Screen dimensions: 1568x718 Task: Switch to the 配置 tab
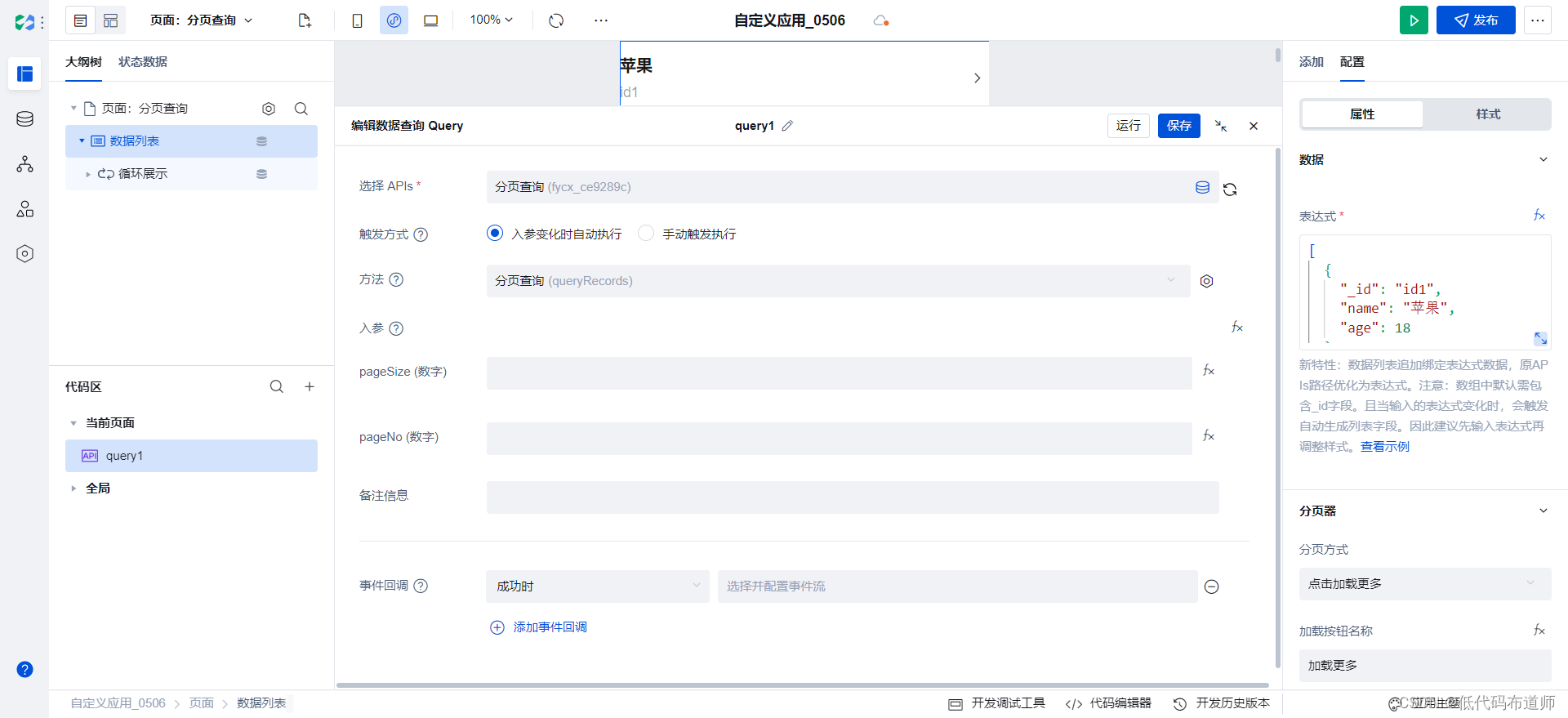pyautogui.click(x=1352, y=62)
